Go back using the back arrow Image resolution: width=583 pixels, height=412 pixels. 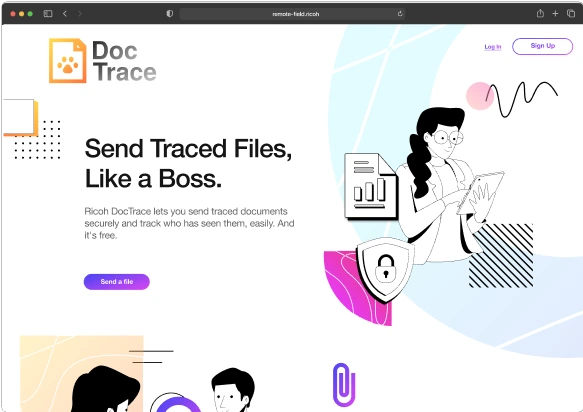pos(65,14)
